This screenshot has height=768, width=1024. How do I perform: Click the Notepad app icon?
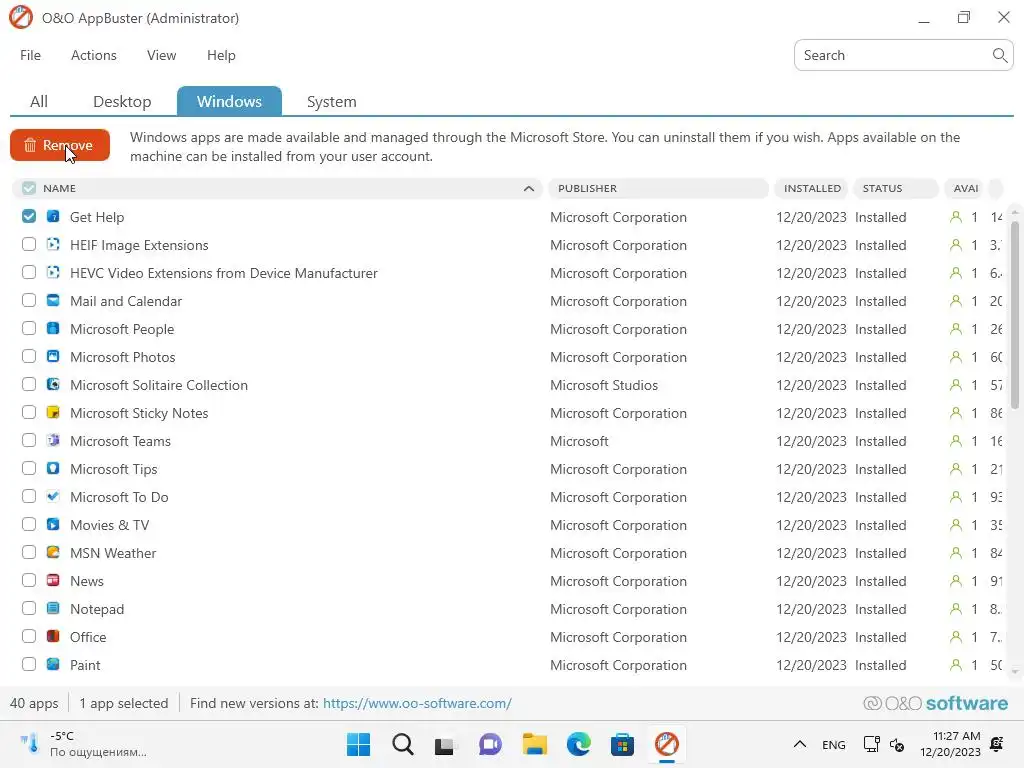[53, 609]
